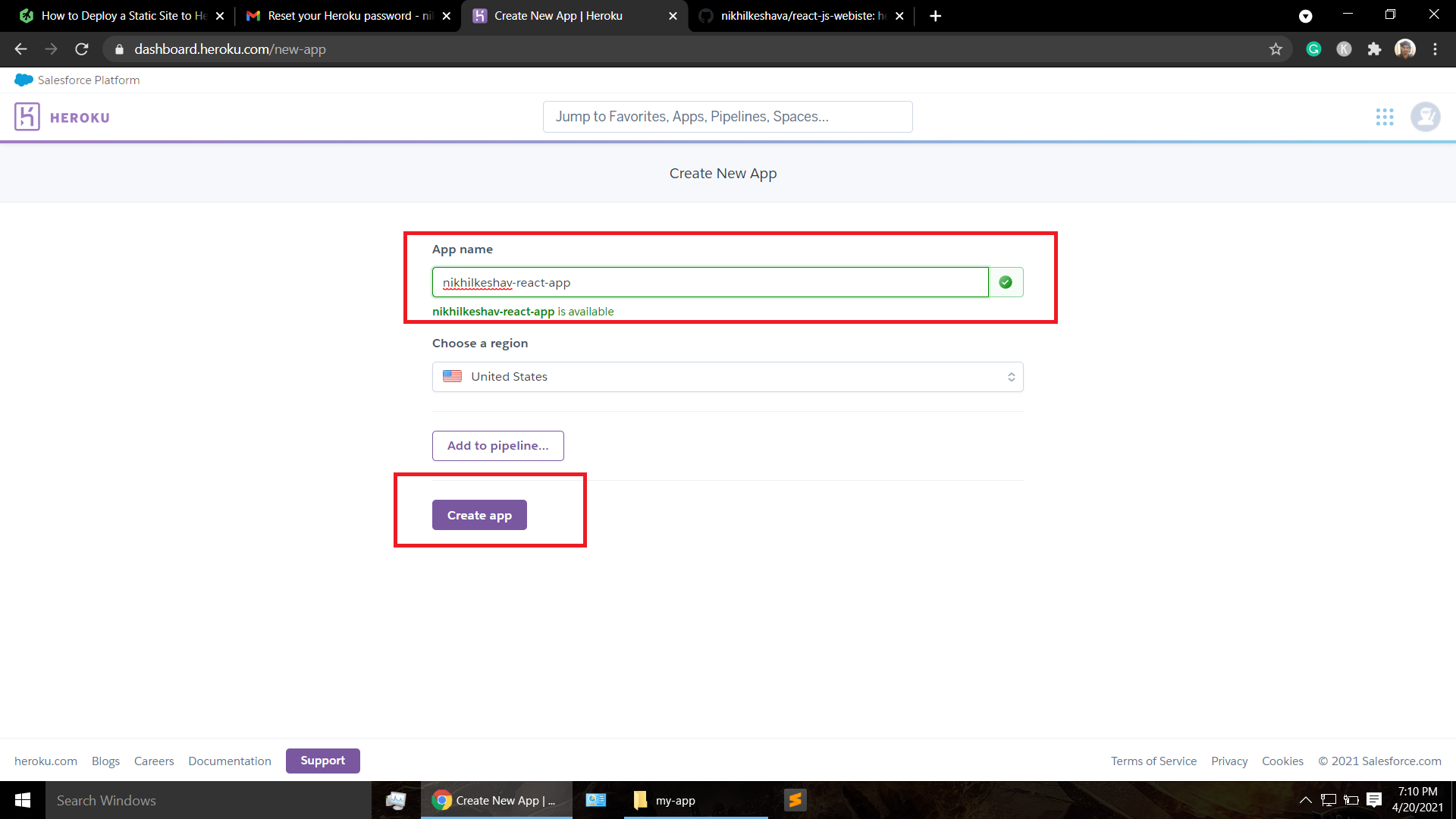The height and width of the screenshot is (819, 1456).
Task: Focus the Jump to Favorites search box
Action: point(727,117)
